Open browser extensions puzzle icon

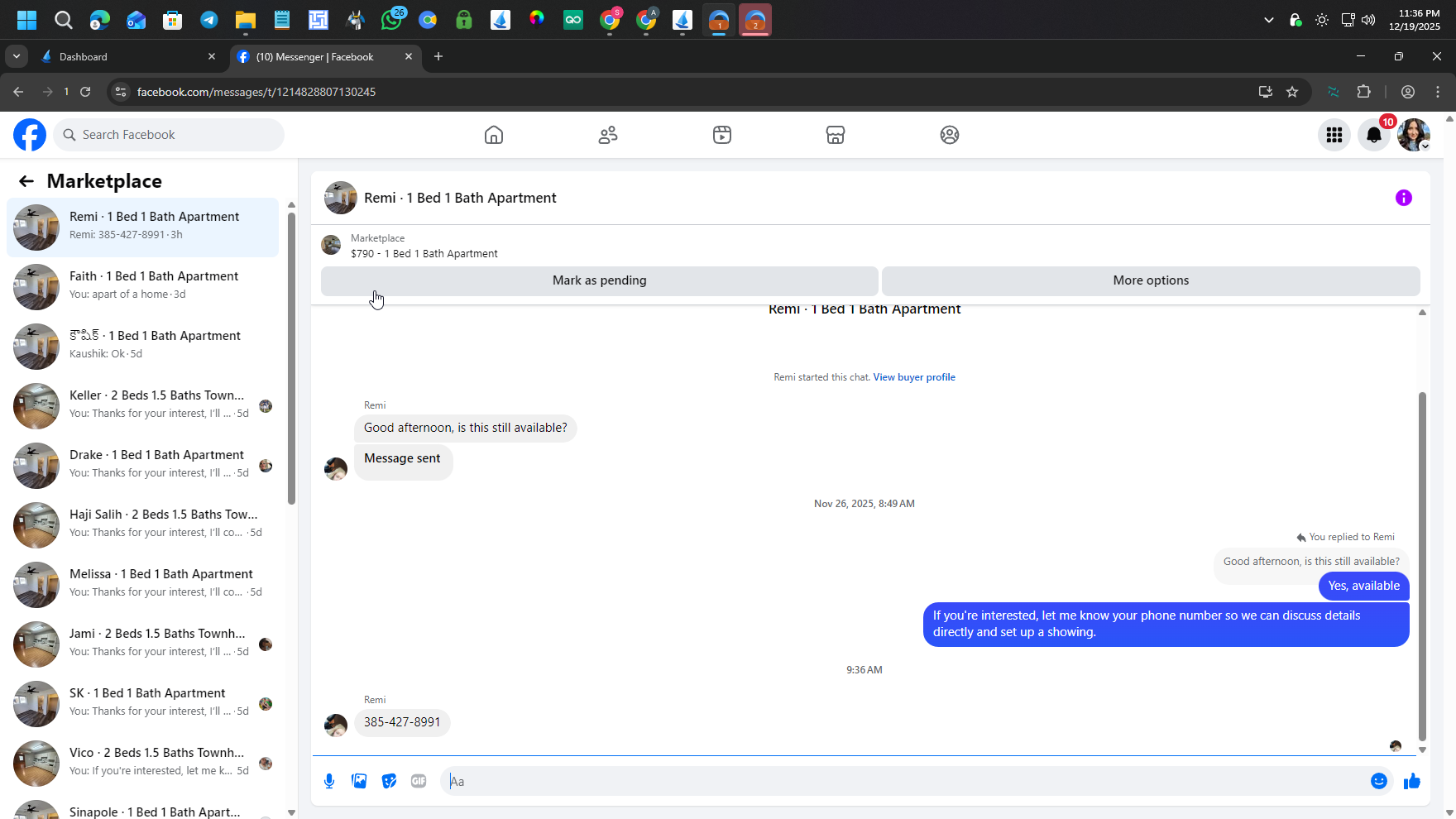1364,92
